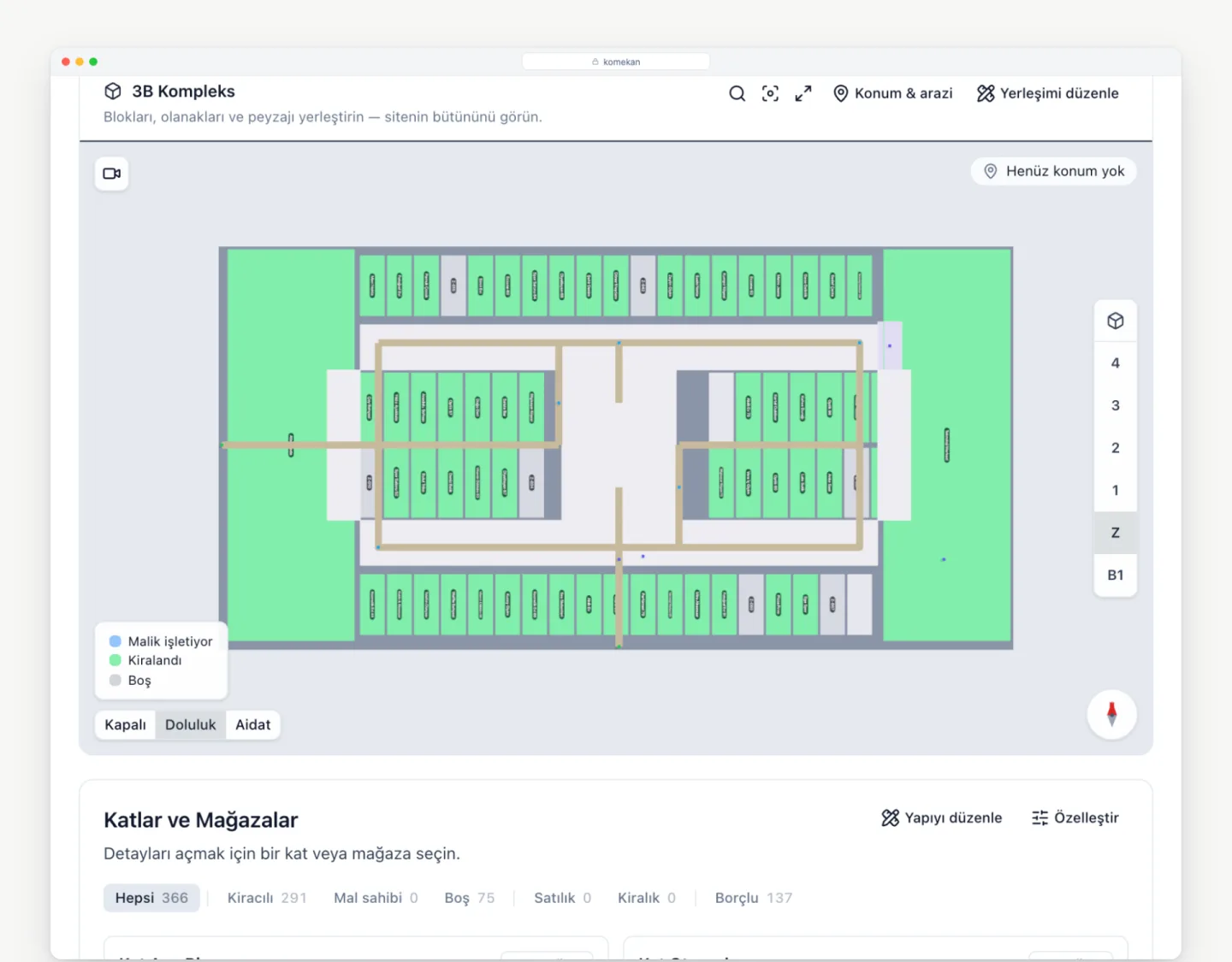
Task: Select floor 1 in floor selector
Action: 1115,490
